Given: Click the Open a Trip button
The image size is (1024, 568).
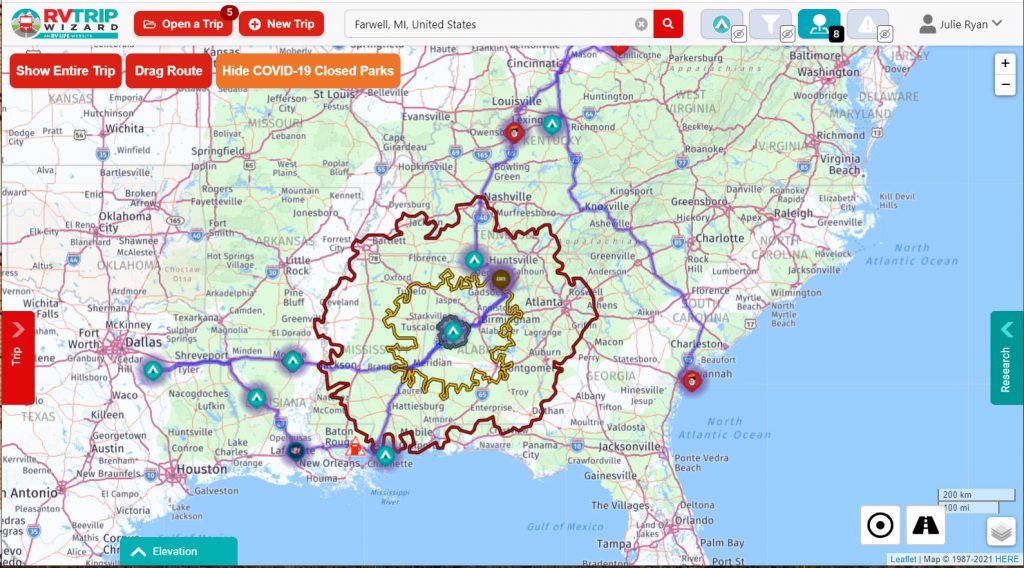Looking at the screenshot, I should [x=184, y=24].
